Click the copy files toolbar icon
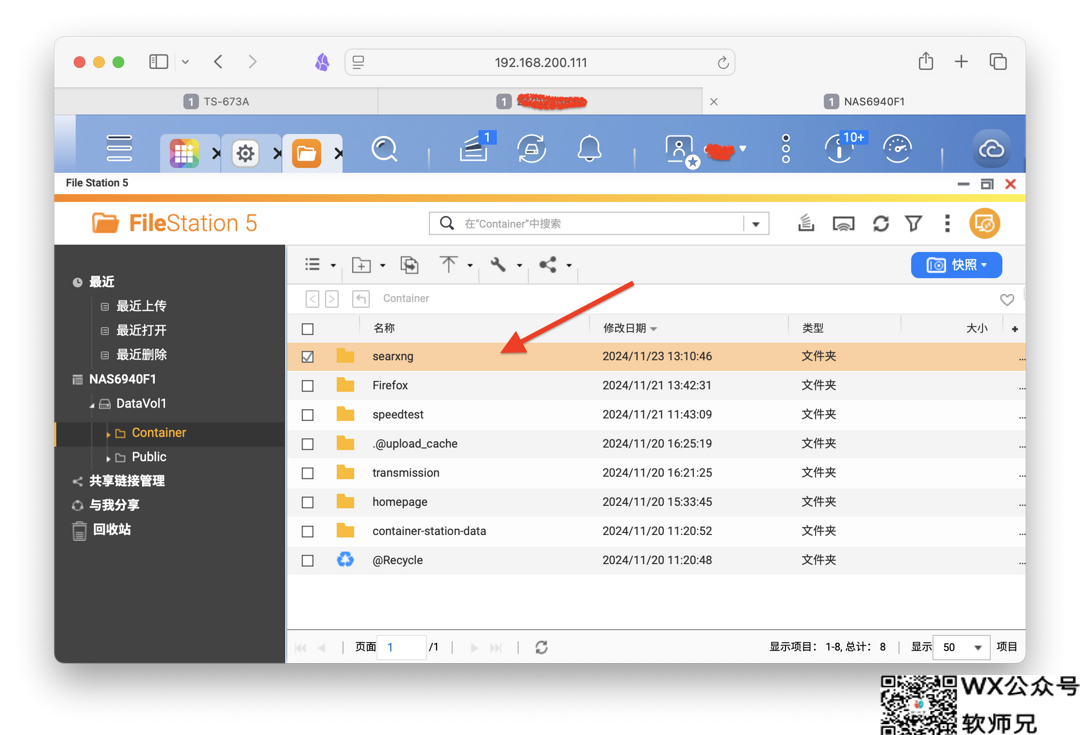The image size is (1080, 735). [409, 265]
